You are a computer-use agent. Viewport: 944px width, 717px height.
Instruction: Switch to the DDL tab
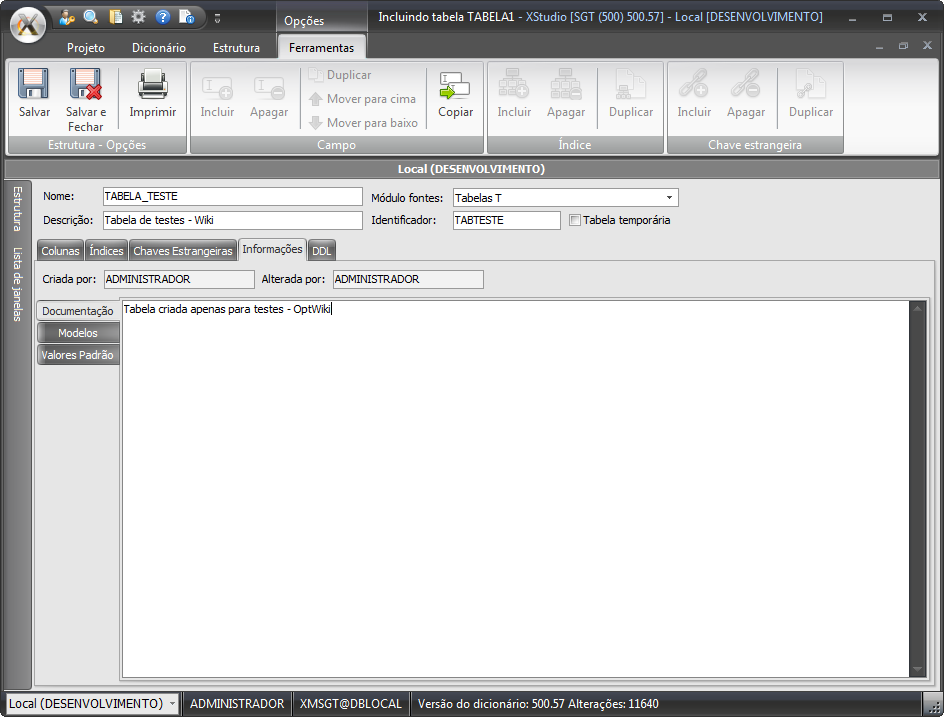pyautogui.click(x=321, y=250)
